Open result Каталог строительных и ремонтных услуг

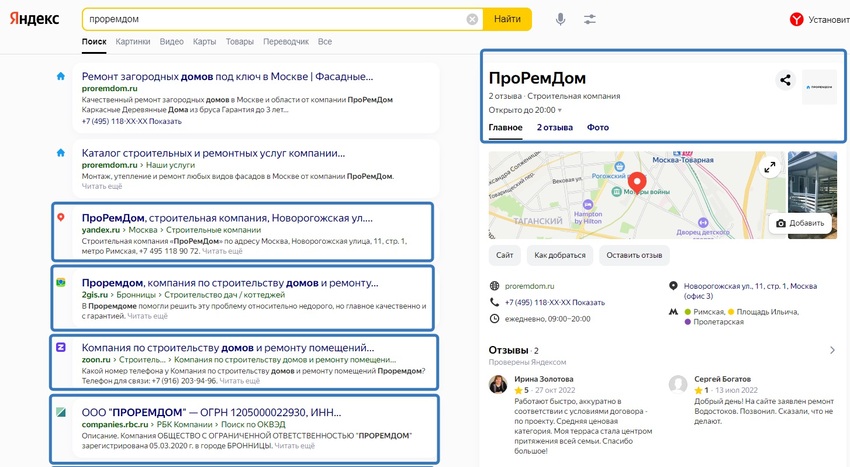(x=213, y=153)
